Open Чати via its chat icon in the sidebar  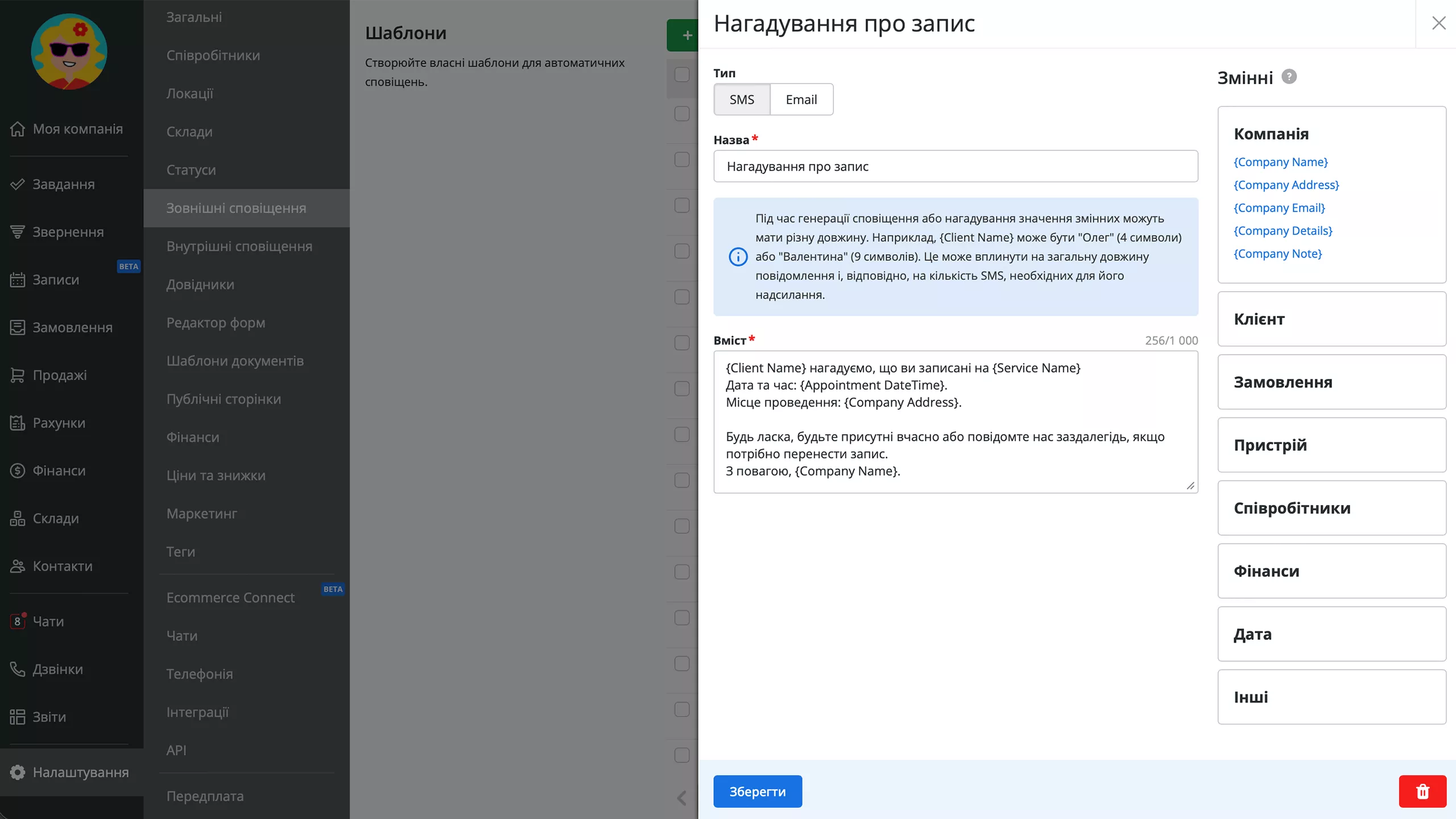click(18, 621)
